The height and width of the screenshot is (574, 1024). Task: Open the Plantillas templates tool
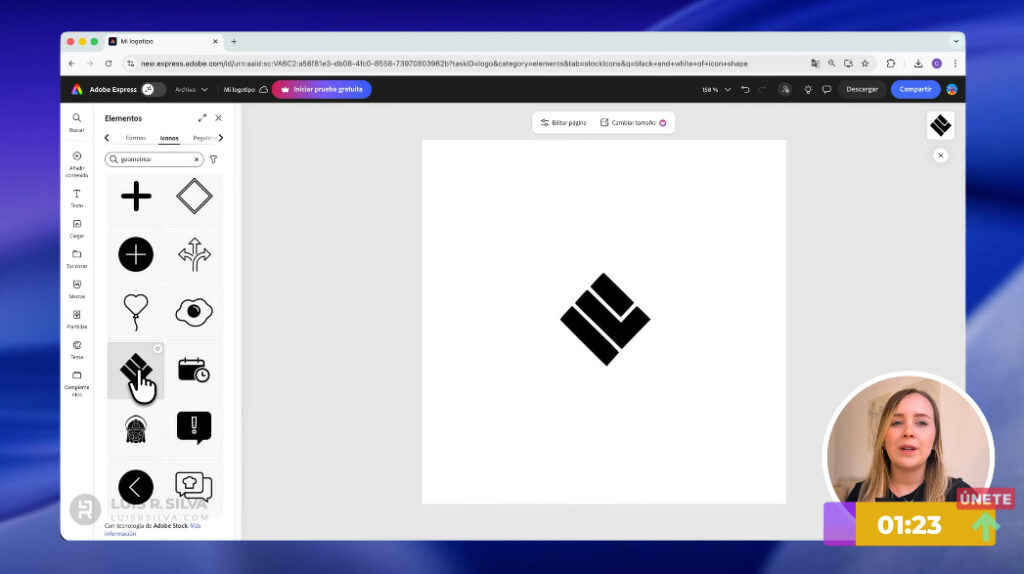[76, 319]
